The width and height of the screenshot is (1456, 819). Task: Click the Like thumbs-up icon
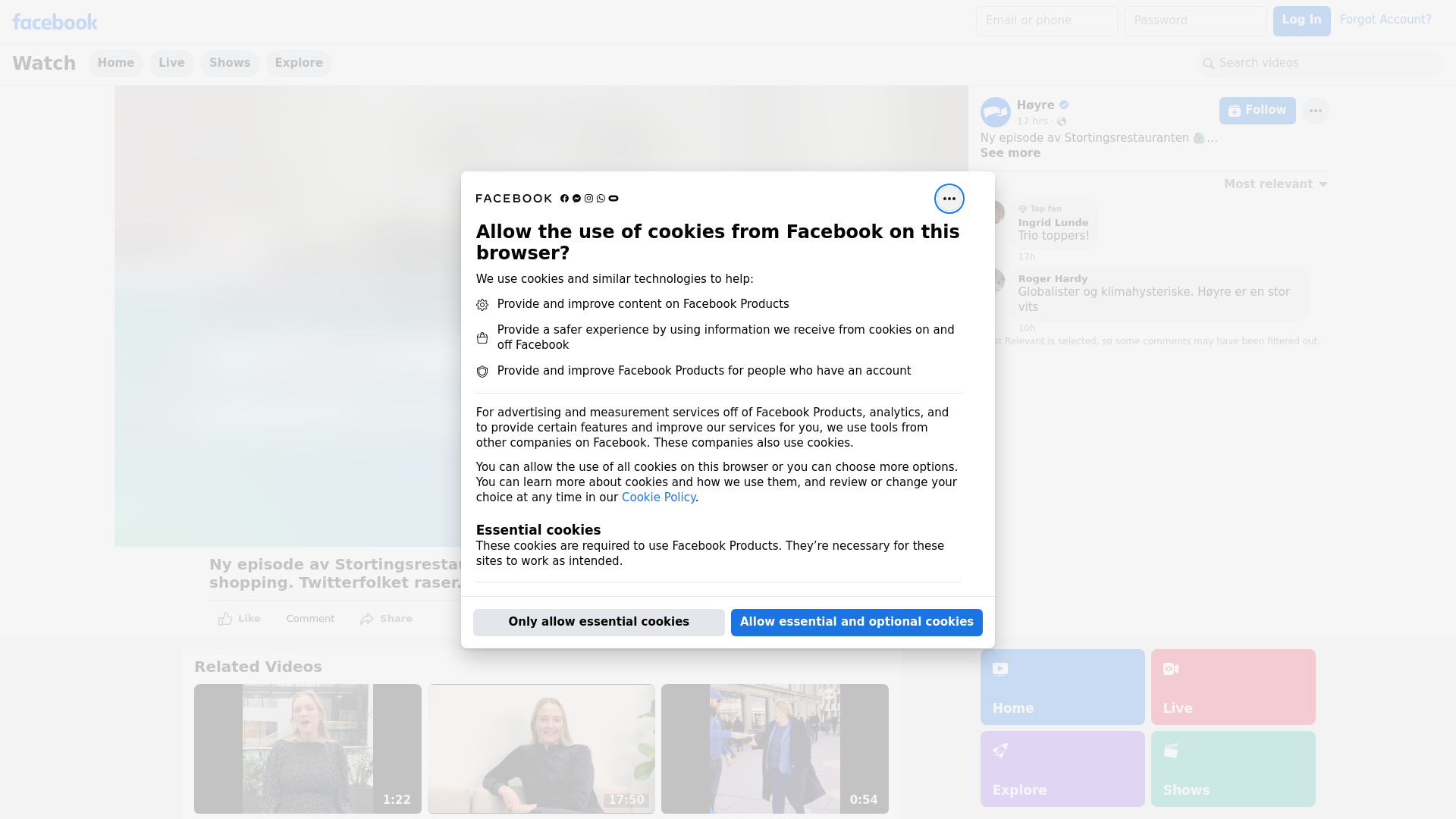click(x=225, y=619)
